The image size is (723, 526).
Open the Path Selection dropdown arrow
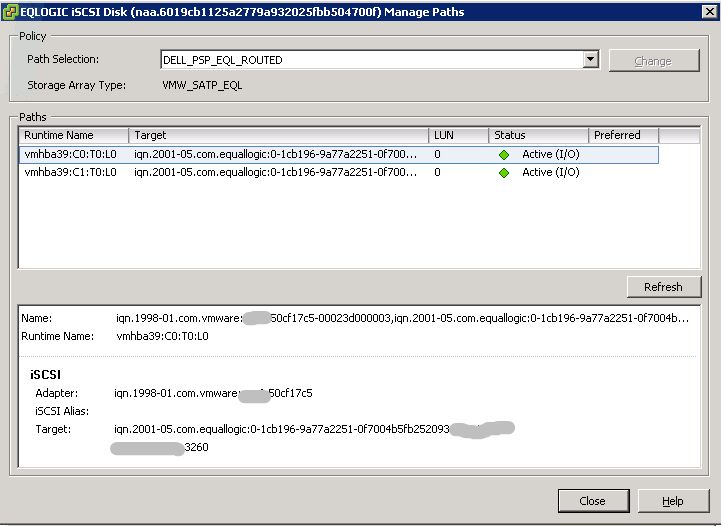click(x=591, y=59)
